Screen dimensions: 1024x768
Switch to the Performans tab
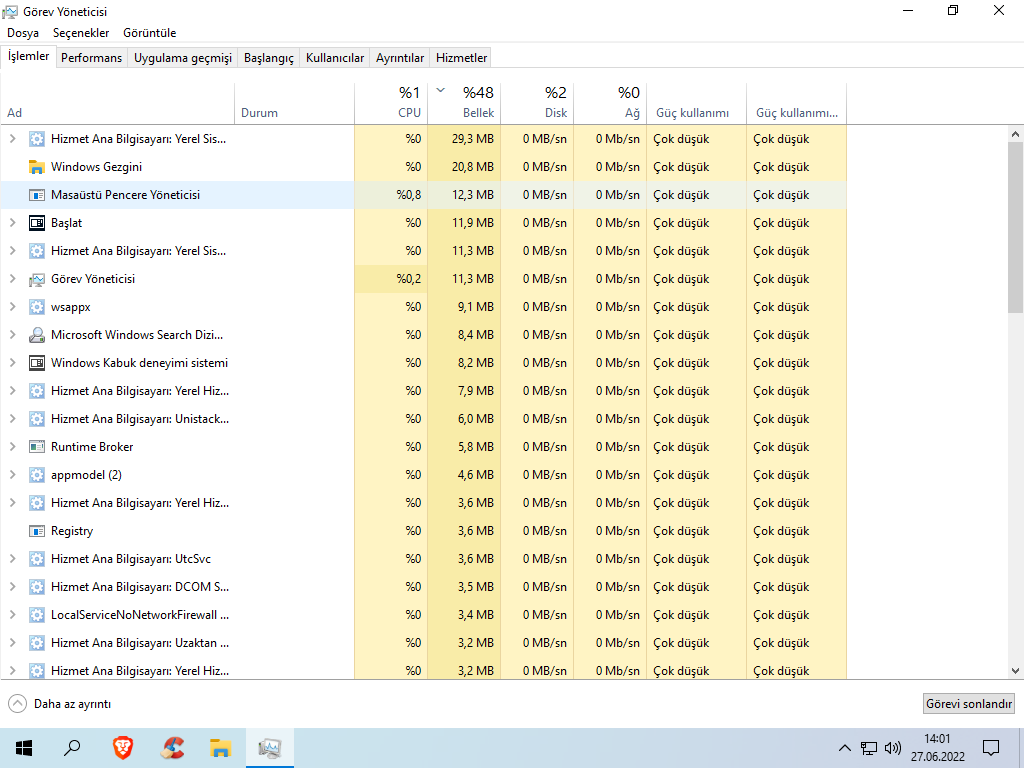pos(91,58)
